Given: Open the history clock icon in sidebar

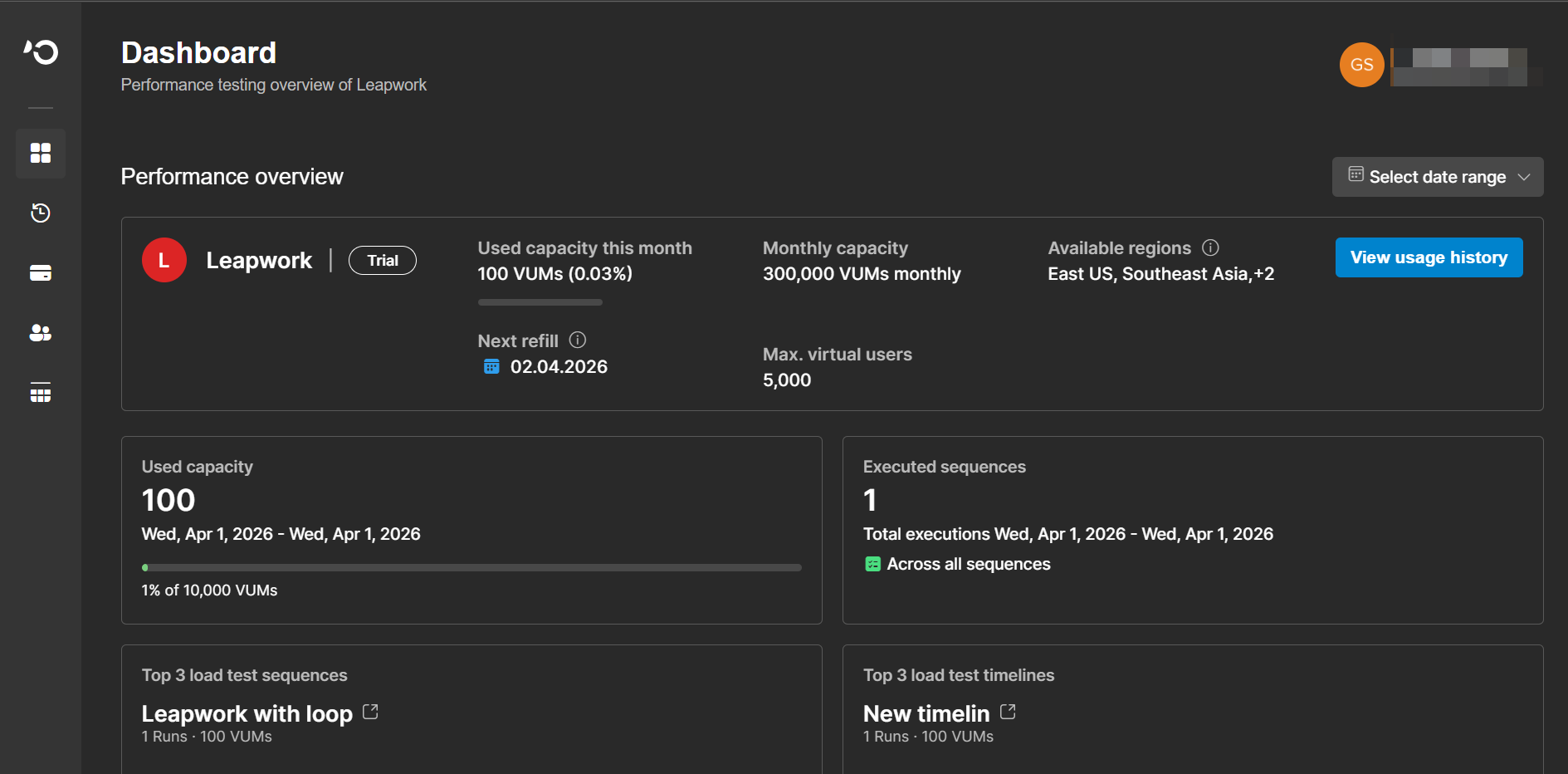Looking at the screenshot, I should click(x=41, y=213).
